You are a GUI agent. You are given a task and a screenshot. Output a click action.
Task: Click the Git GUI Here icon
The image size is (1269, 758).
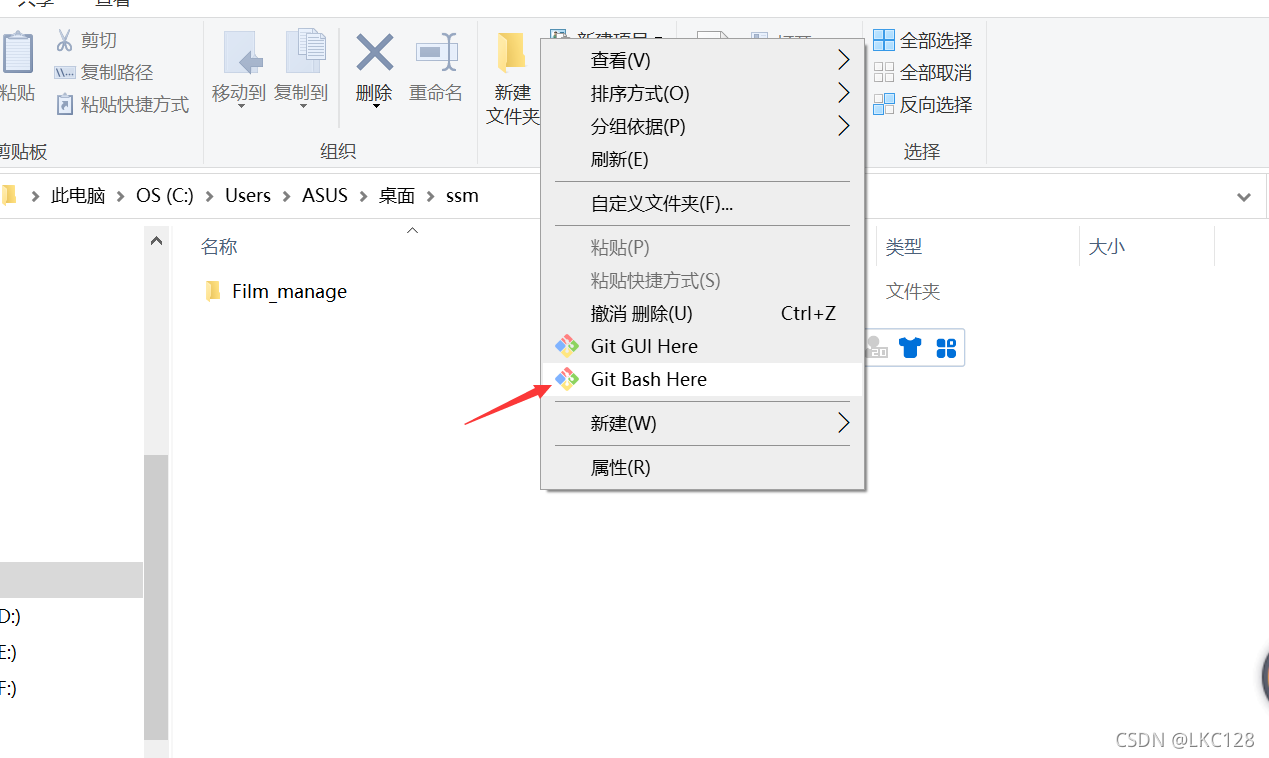pyautogui.click(x=567, y=345)
